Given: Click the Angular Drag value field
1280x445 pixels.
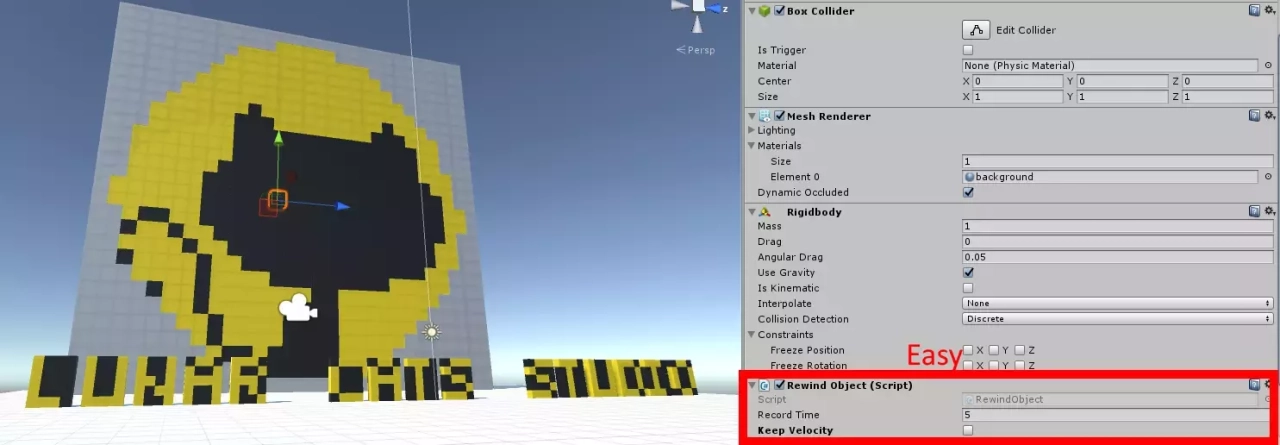Looking at the screenshot, I should click(x=1118, y=257).
